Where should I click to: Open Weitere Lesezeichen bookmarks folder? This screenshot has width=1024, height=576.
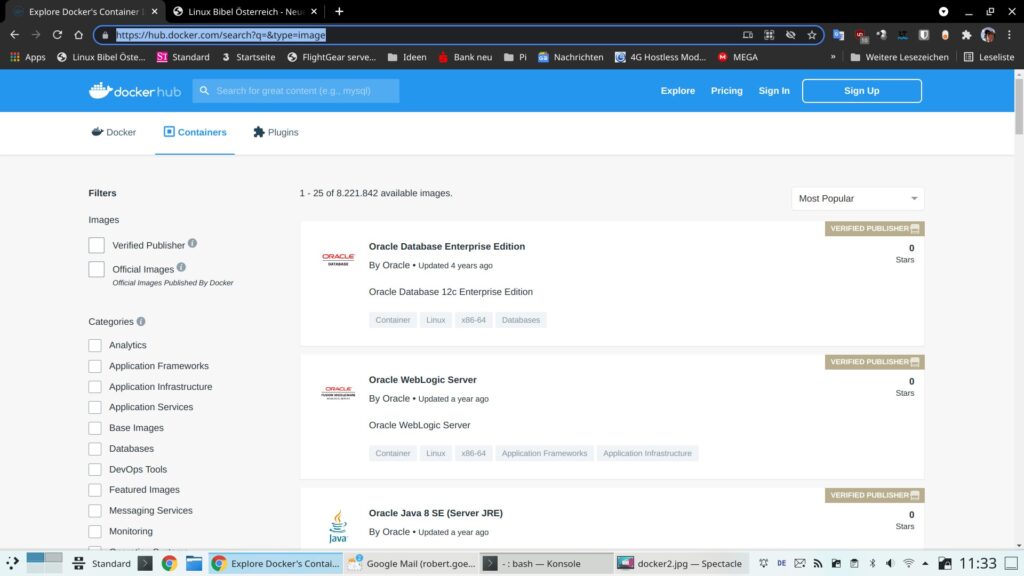click(x=899, y=57)
